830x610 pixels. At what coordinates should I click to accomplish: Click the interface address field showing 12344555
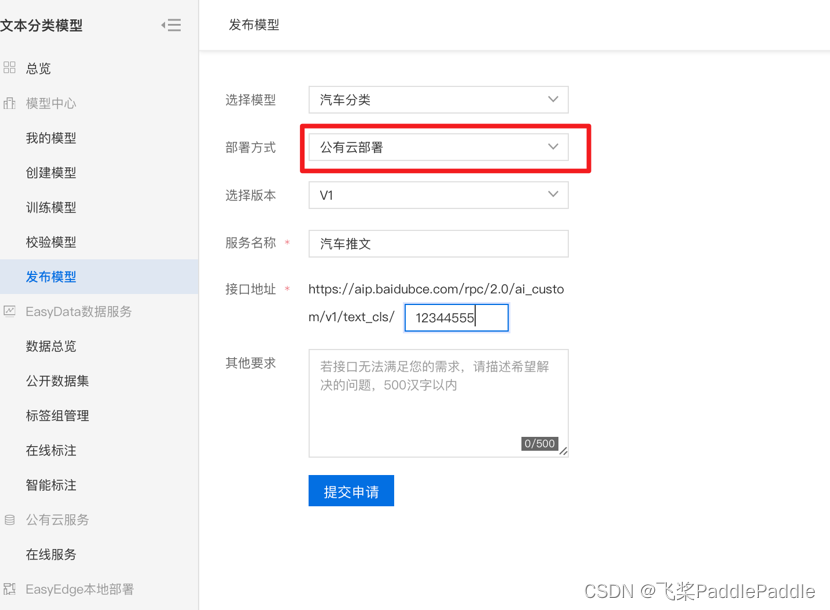click(456, 317)
